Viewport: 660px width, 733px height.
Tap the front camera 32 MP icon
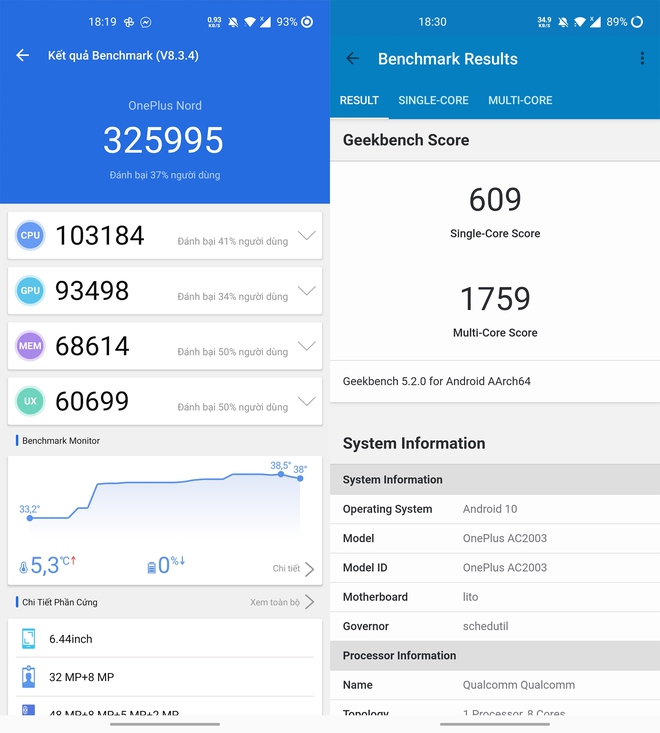tap(29, 677)
